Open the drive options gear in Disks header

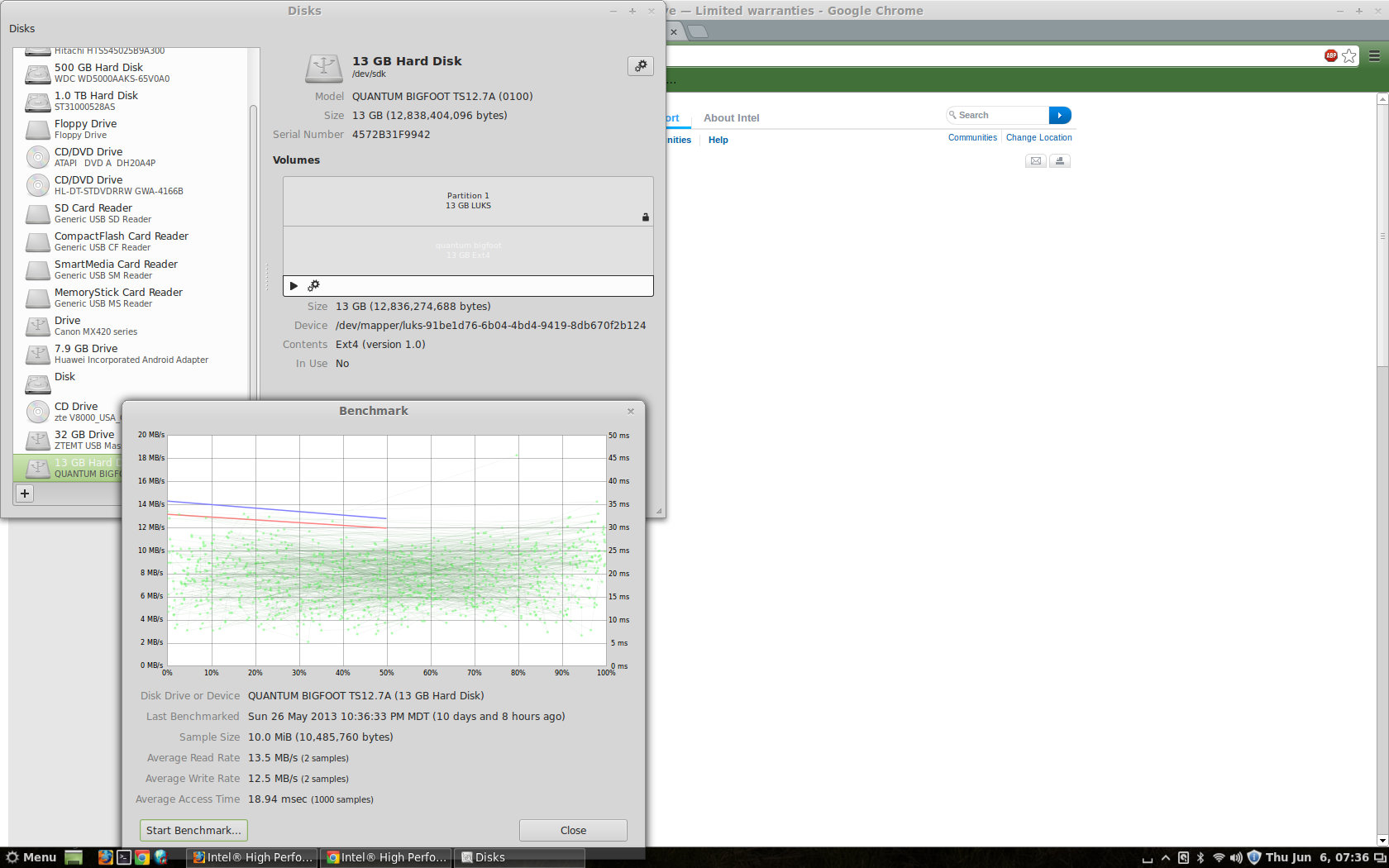pyautogui.click(x=641, y=66)
